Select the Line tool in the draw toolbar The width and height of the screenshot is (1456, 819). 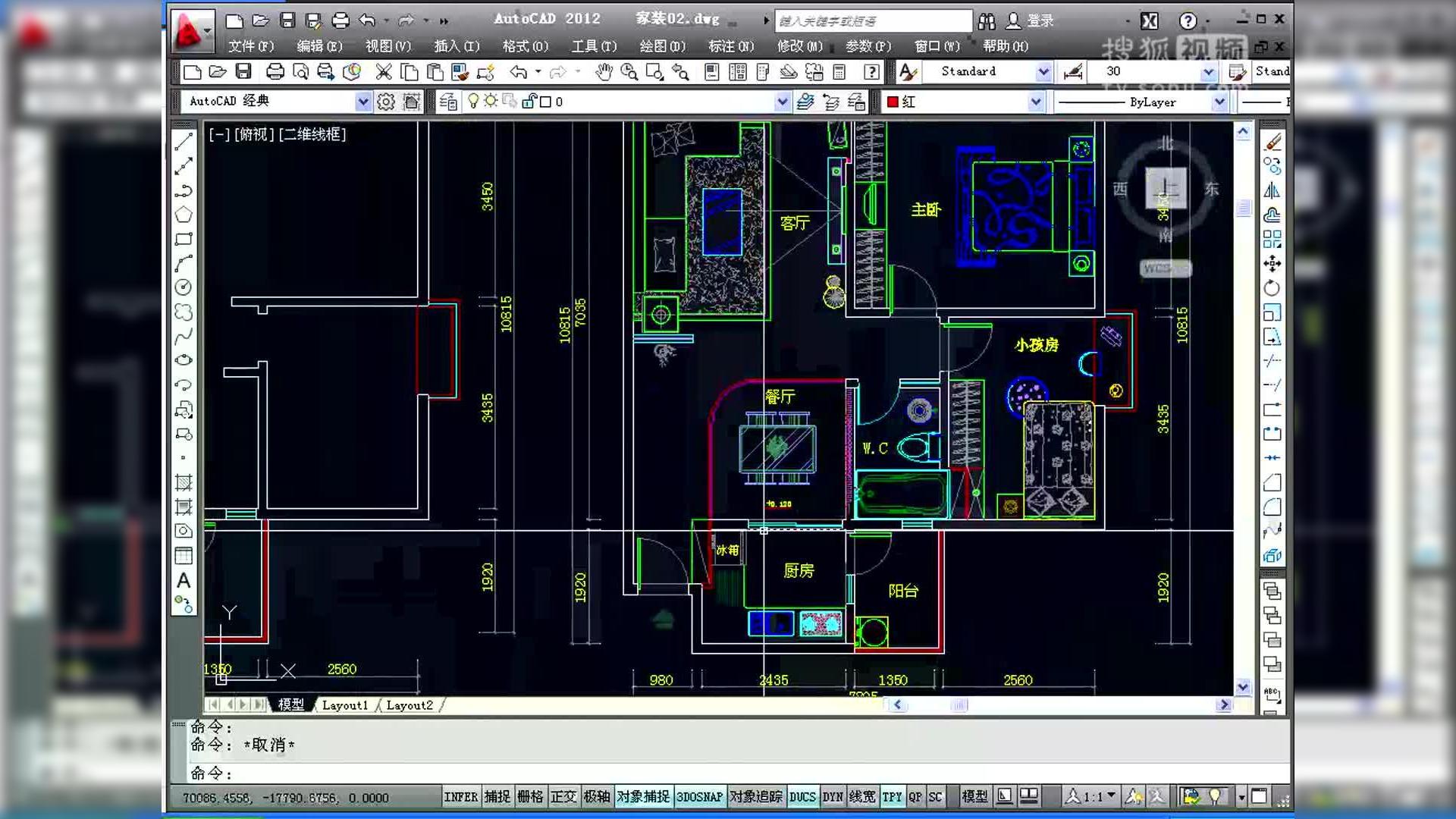pyautogui.click(x=183, y=142)
